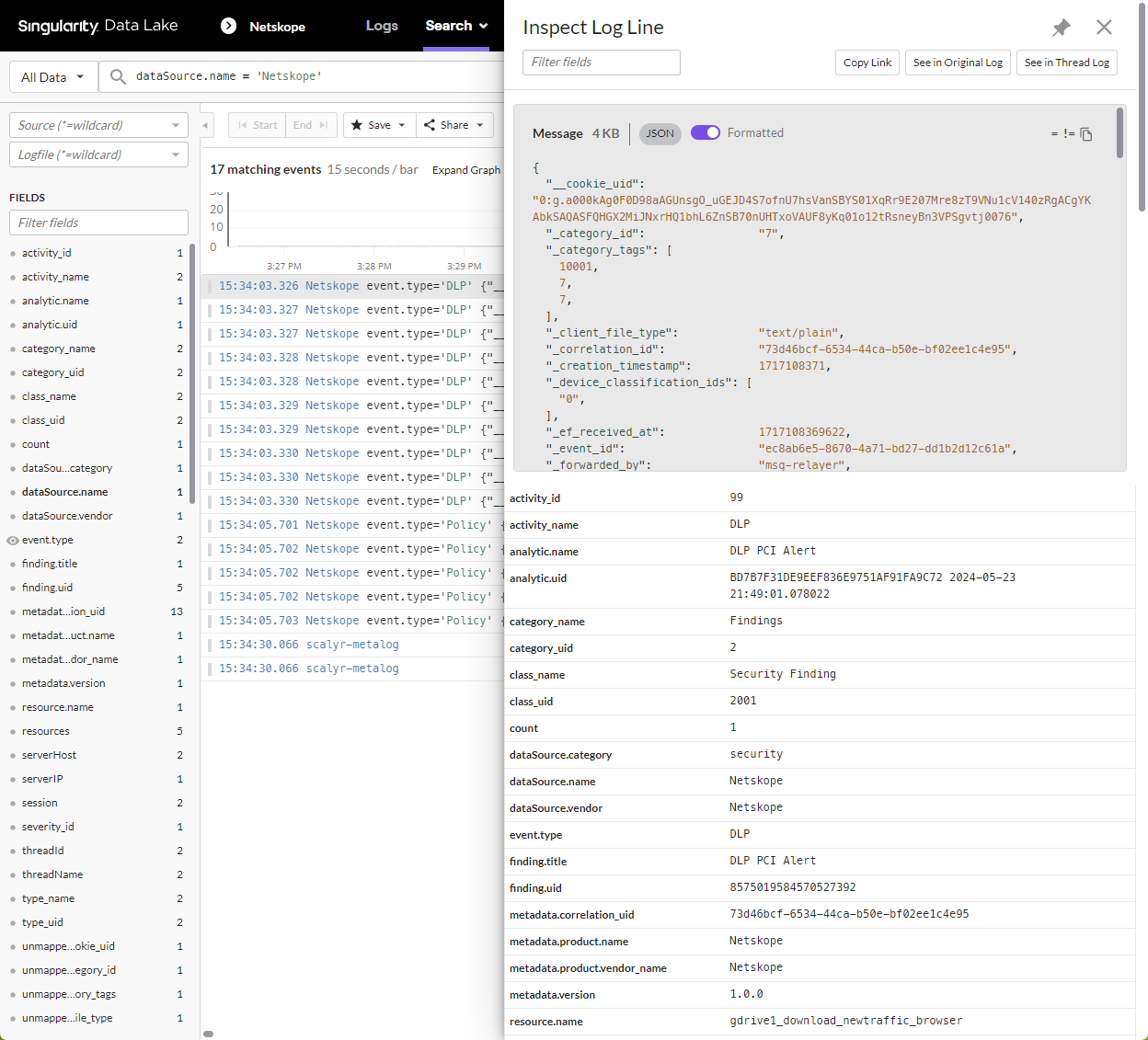Click the class_name value Security Finding
Image resolution: width=1148 pixels, height=1040 pixels.
coord(783,674)
